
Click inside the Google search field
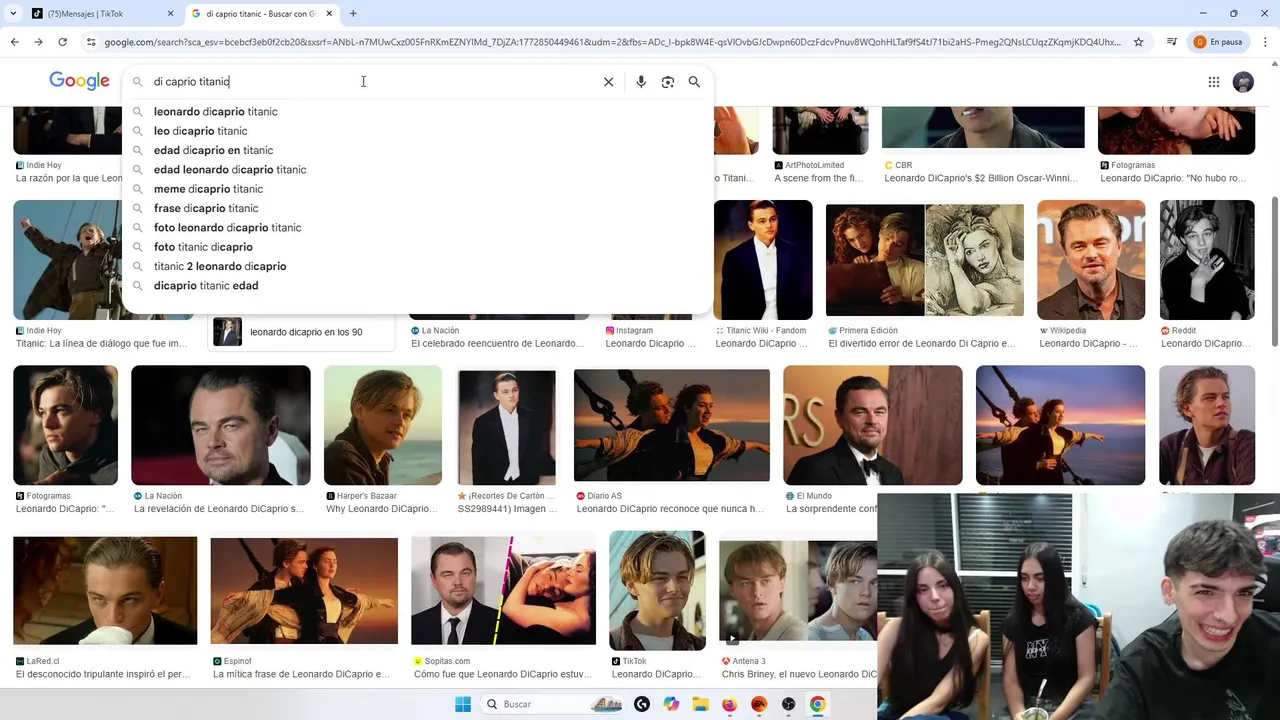coord(375,82)
